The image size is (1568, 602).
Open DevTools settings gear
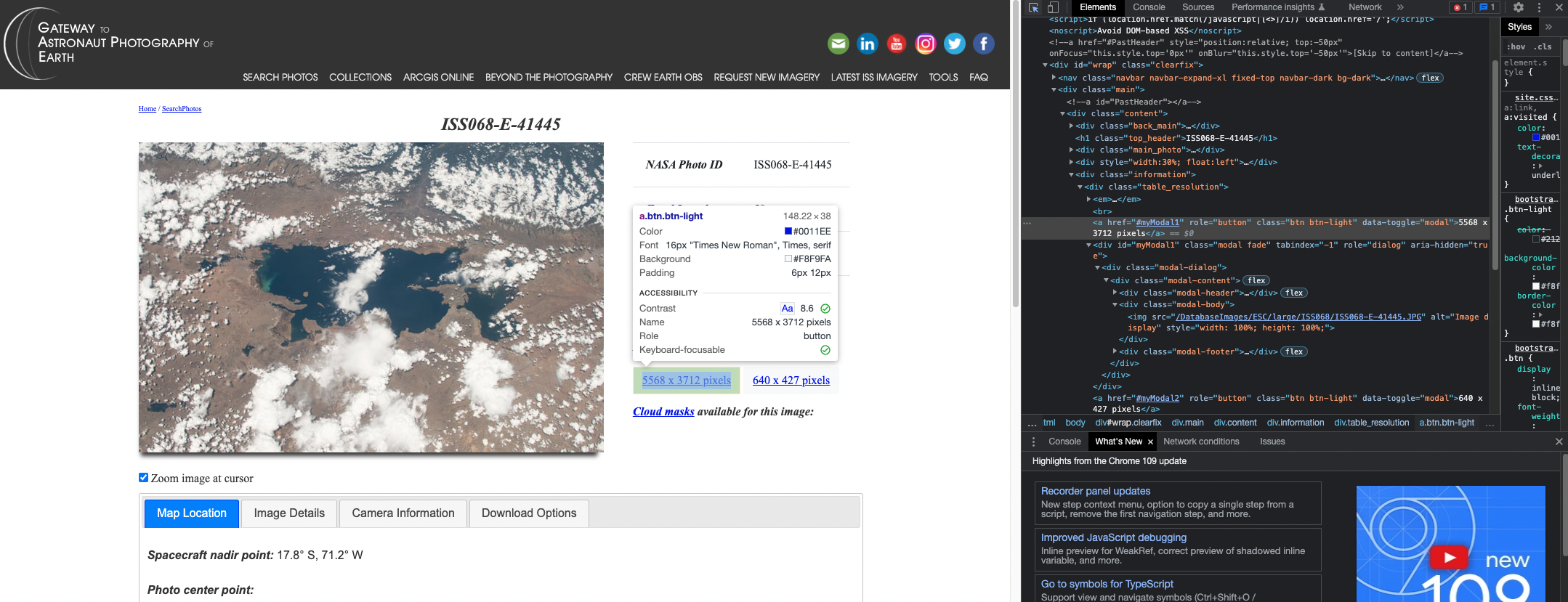tap(1519, 7)
